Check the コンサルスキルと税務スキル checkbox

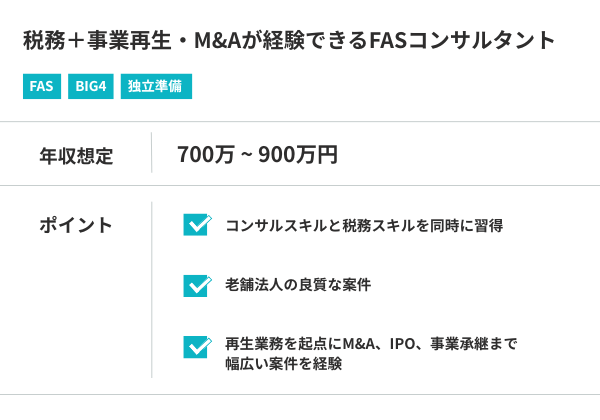196,225
